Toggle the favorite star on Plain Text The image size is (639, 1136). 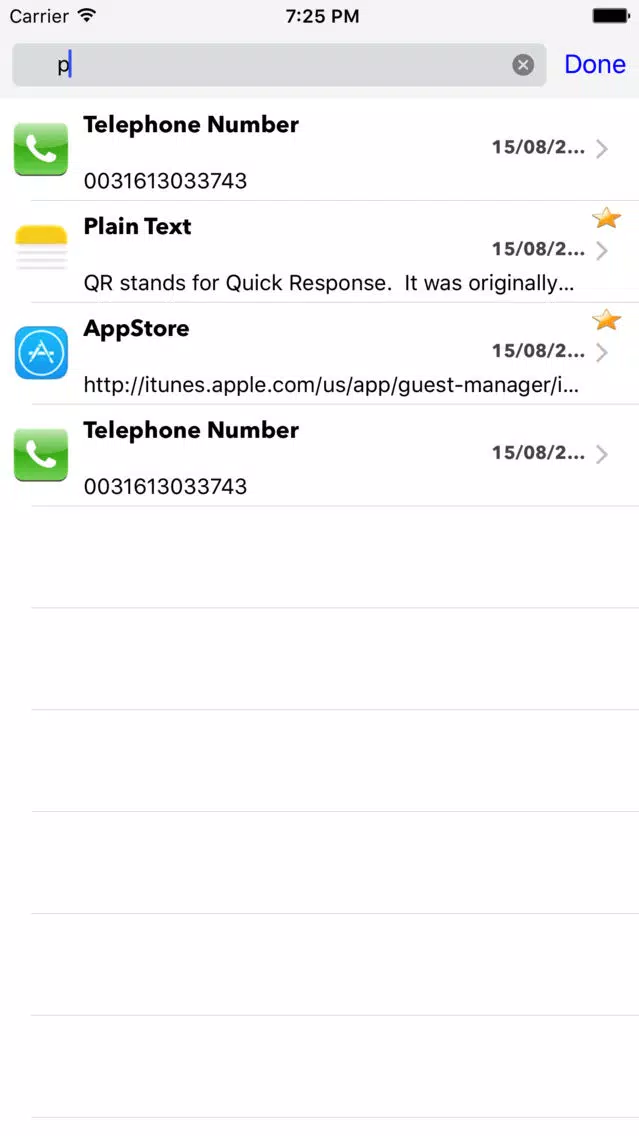pyautogui.click(x=606, y=217)
